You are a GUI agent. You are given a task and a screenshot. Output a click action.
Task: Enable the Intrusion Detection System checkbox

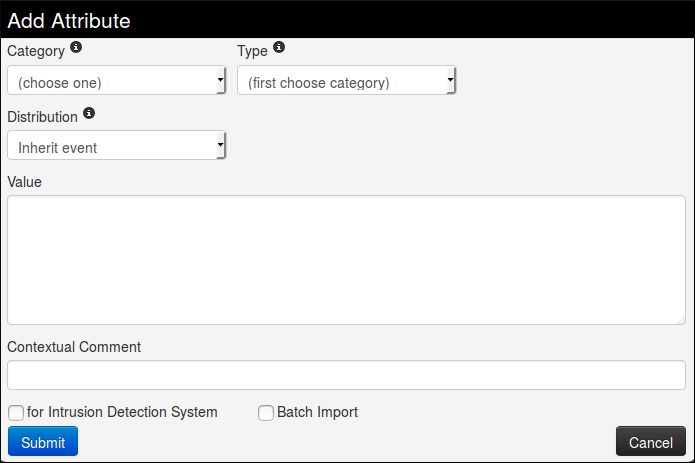16,413
